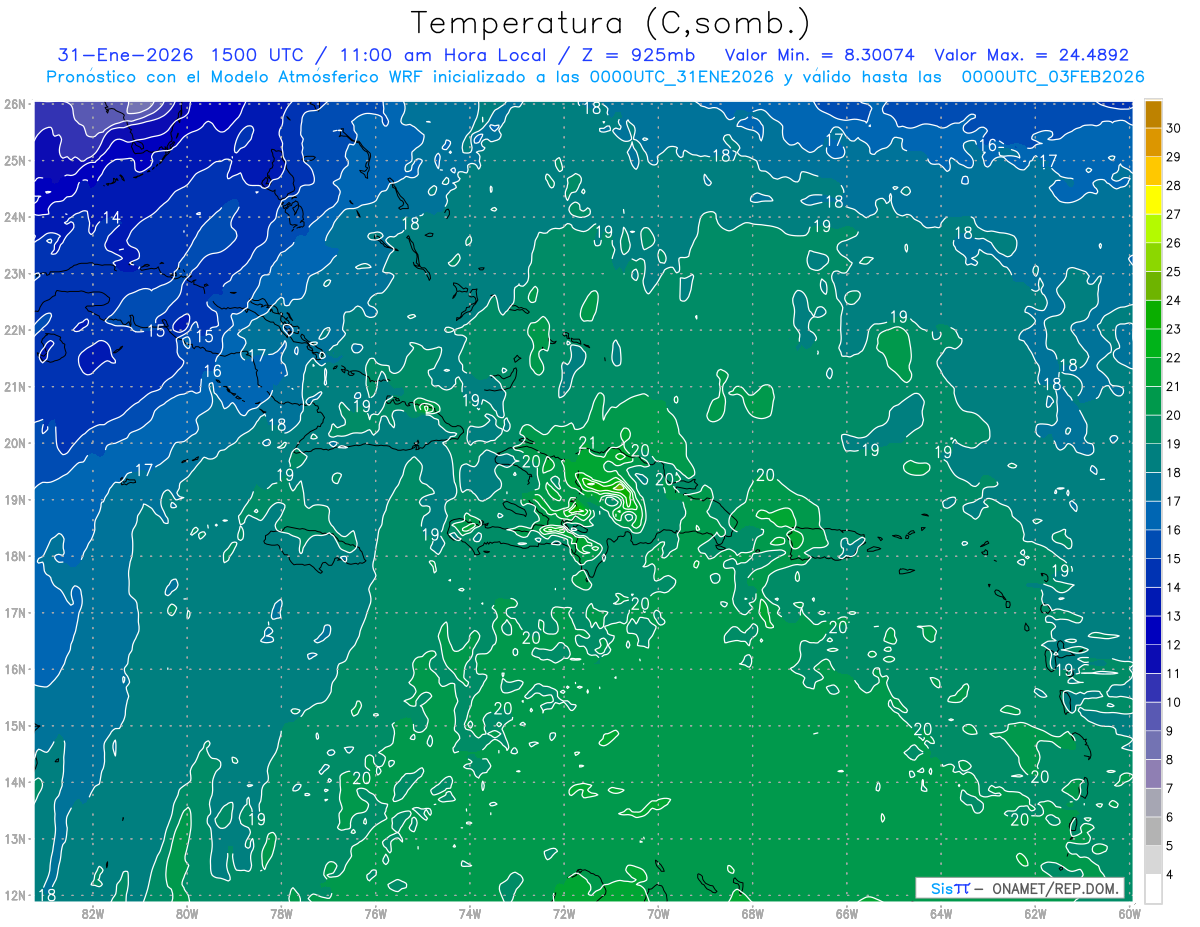Image resolution: width=1200 pixels, height=927 pixels.
Task: Click the '64W' longitude label
Action: click(941, 914)
